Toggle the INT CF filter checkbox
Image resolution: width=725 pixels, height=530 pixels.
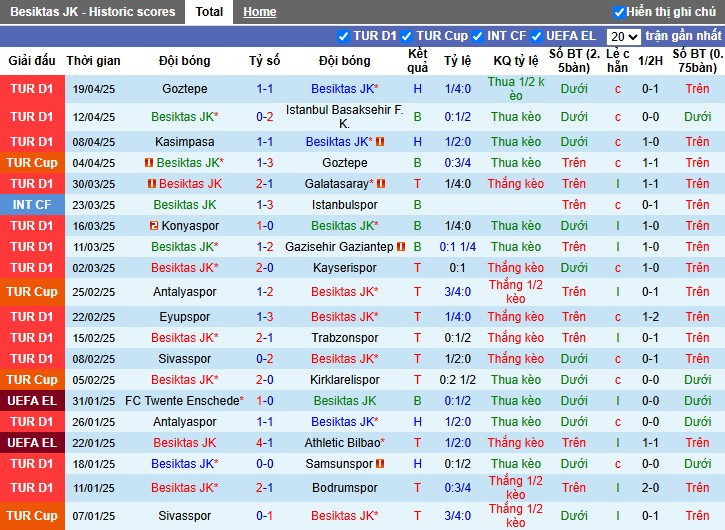477,36
